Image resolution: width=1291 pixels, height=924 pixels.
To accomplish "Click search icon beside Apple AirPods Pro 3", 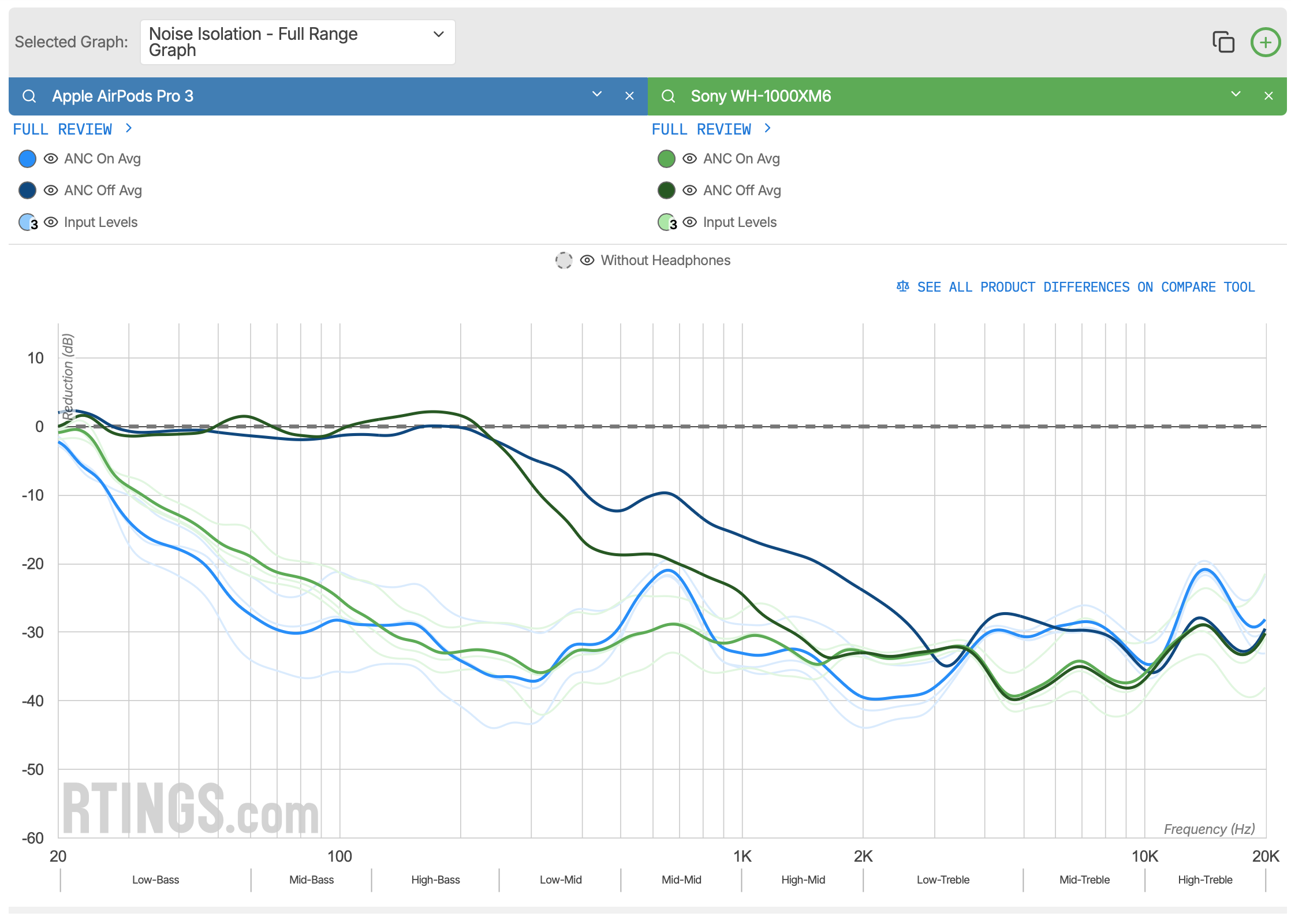I will tap(29, 96).
